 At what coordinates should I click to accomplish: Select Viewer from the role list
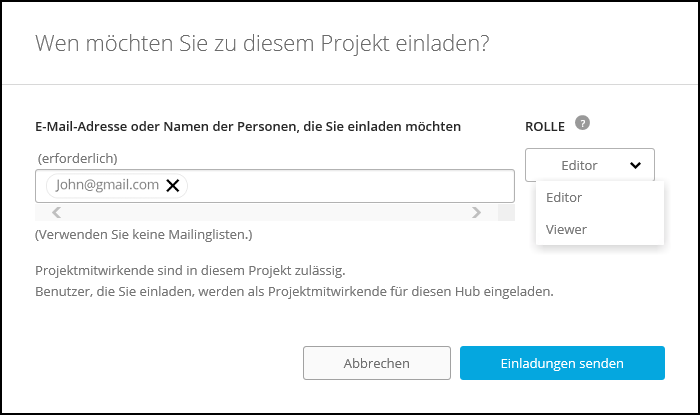coord(566,229)
